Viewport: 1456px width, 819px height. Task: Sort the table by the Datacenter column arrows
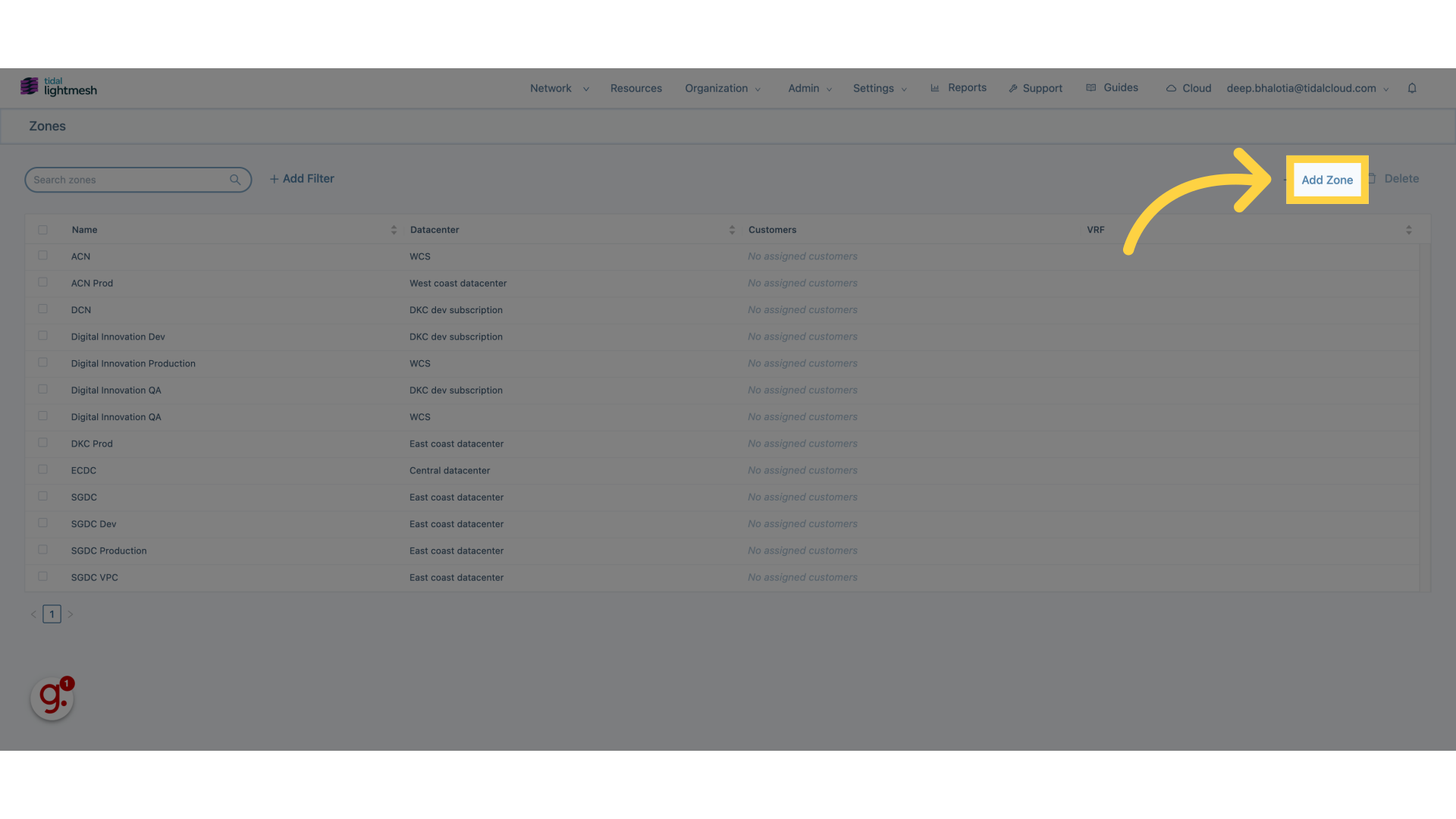tap(732, 230)
